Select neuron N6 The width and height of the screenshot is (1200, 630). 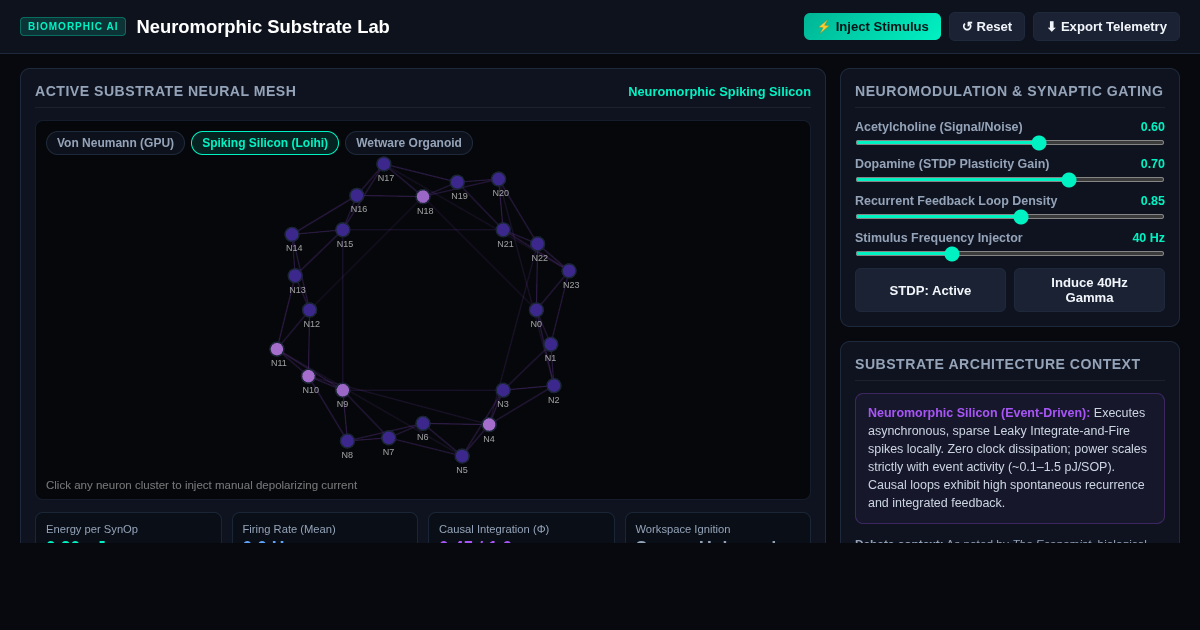[x=423, y=423]
